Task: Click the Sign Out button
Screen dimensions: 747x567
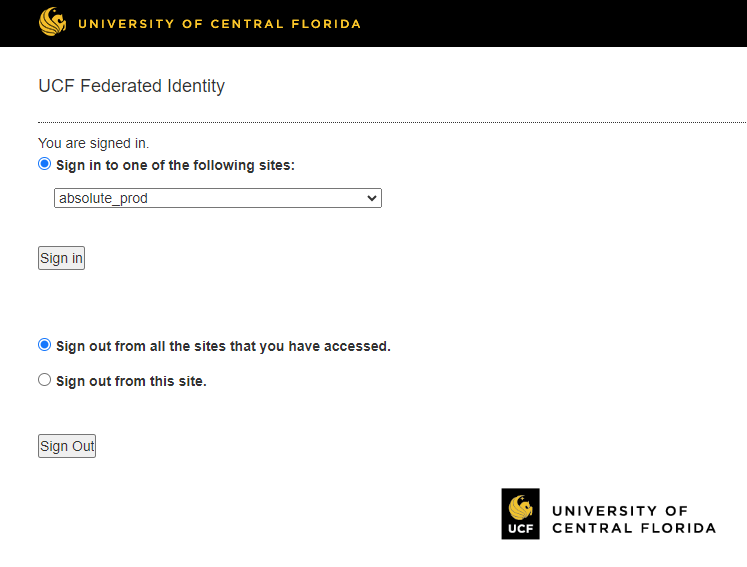Action: tap(67, 446)
